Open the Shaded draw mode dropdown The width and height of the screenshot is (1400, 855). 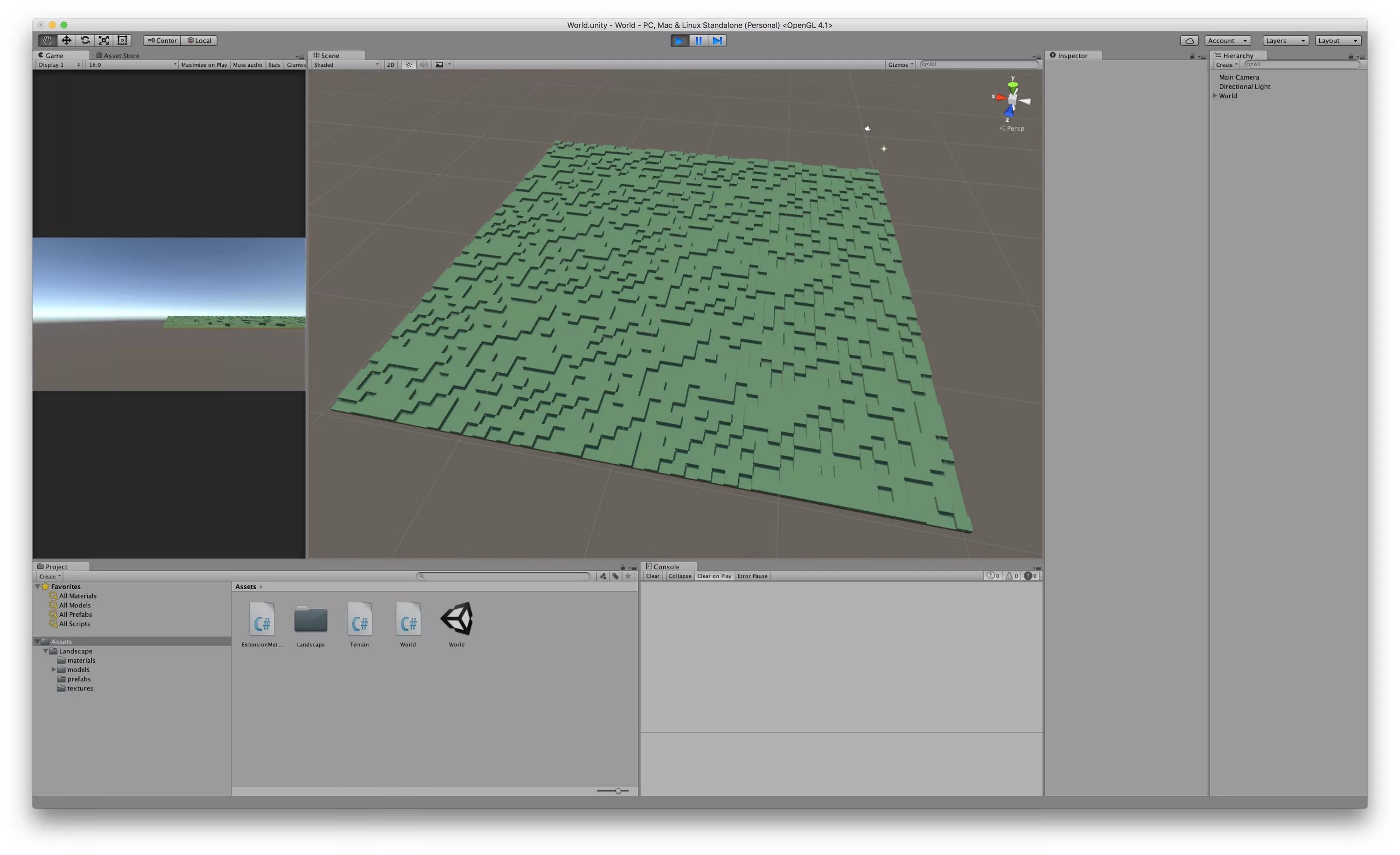[345, 65]
